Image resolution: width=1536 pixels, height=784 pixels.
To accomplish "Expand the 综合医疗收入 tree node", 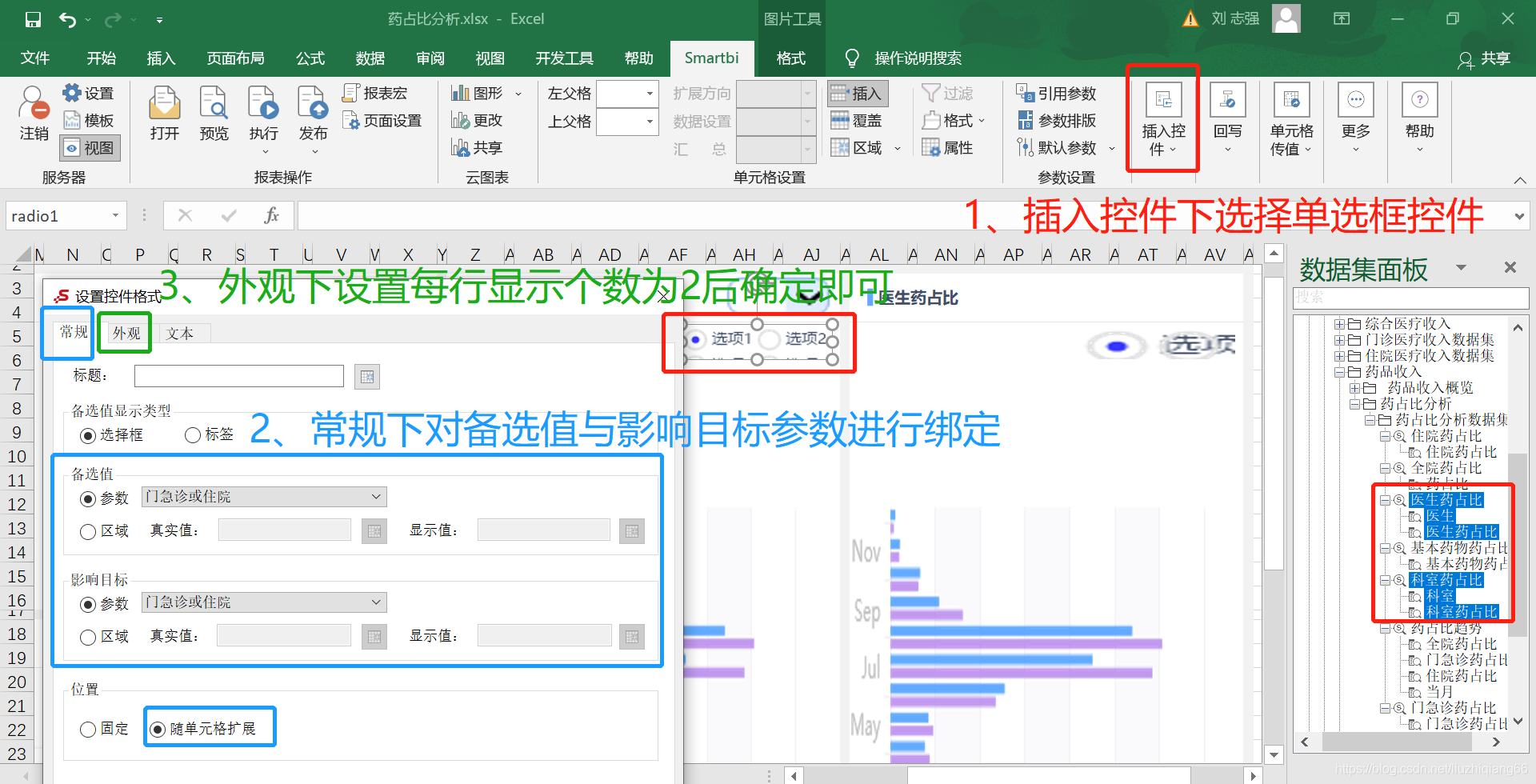I will [x=1339, y=324].
